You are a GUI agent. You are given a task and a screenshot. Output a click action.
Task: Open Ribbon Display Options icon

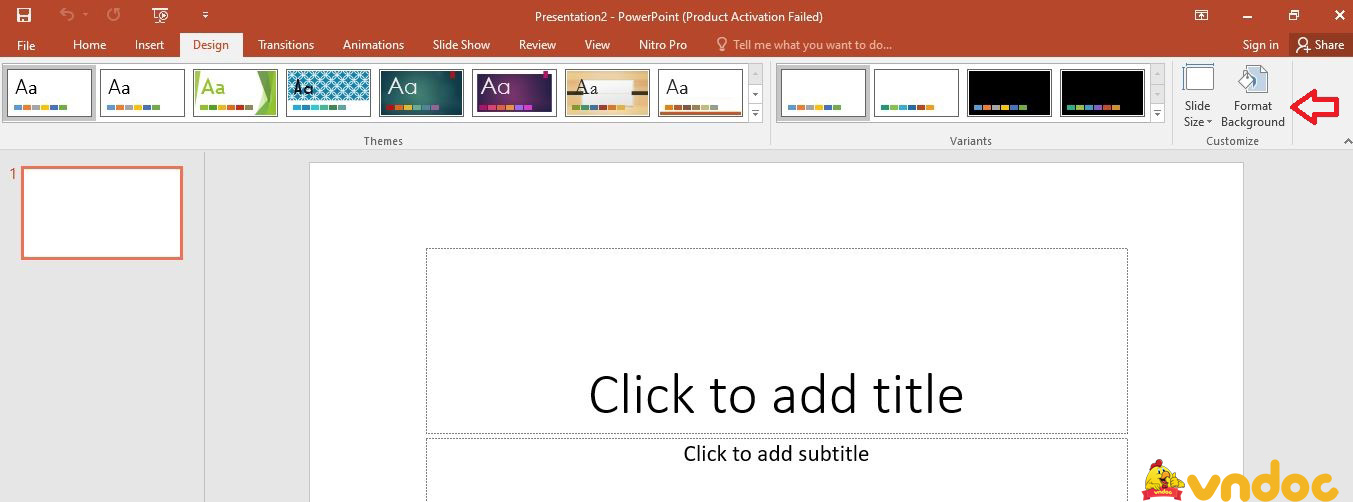pyautogui.click(x=1201, y=15)
